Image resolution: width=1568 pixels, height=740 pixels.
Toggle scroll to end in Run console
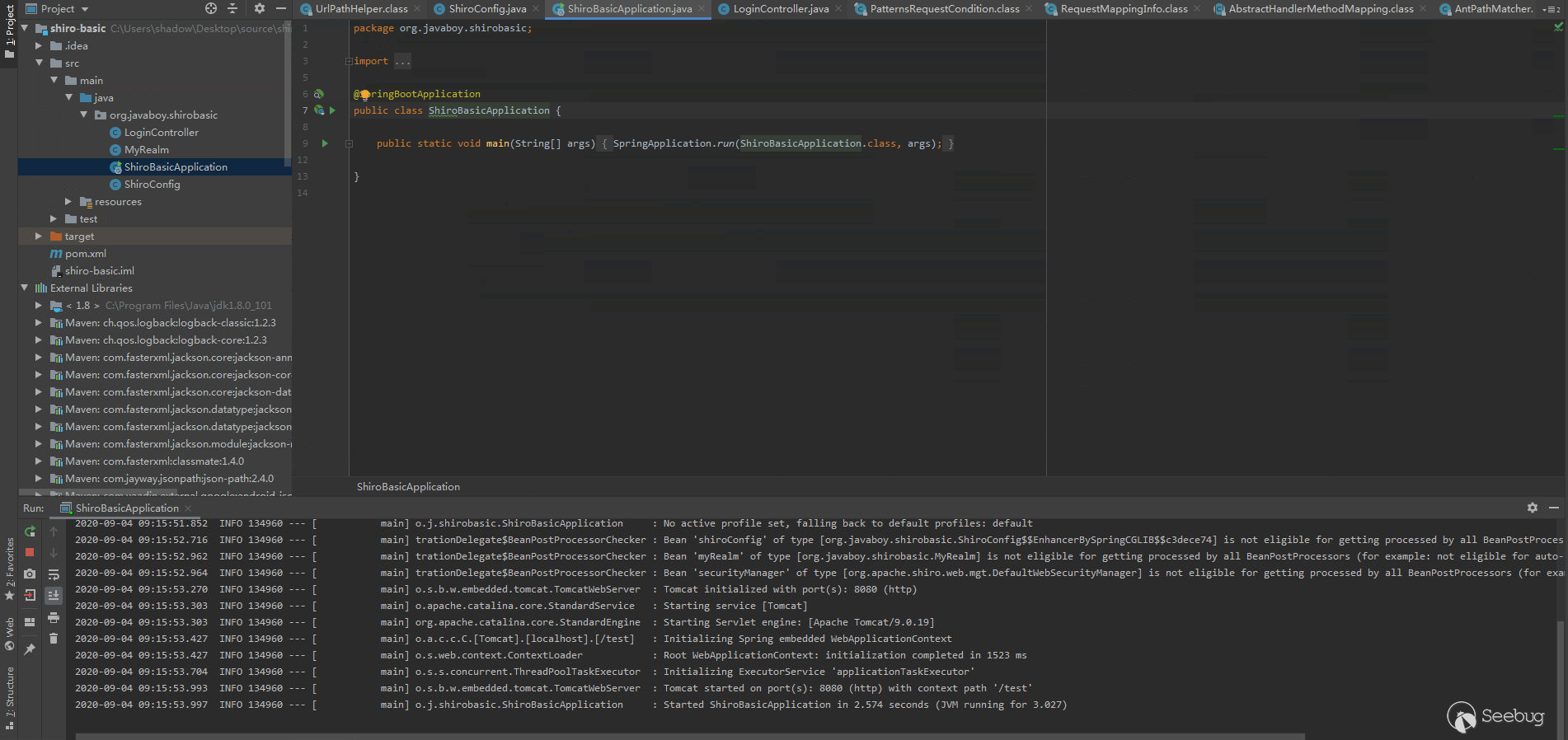[54, 595]
